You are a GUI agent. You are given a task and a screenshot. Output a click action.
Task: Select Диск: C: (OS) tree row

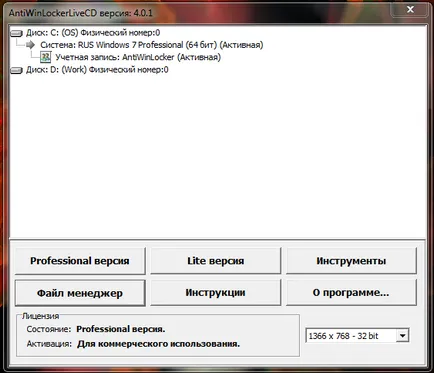93,33
